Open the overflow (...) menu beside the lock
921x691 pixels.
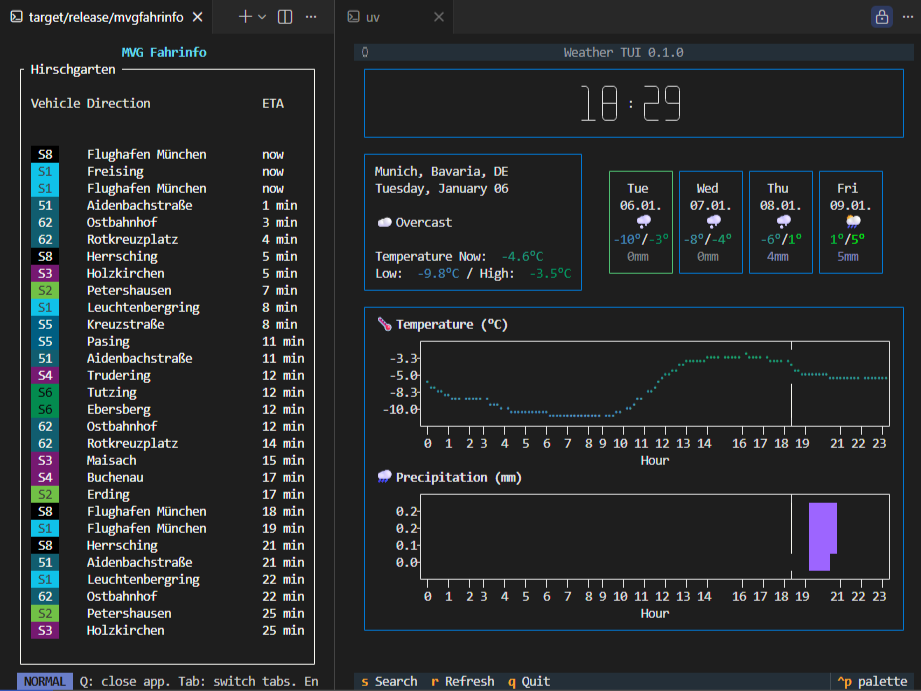click(906, 17)
